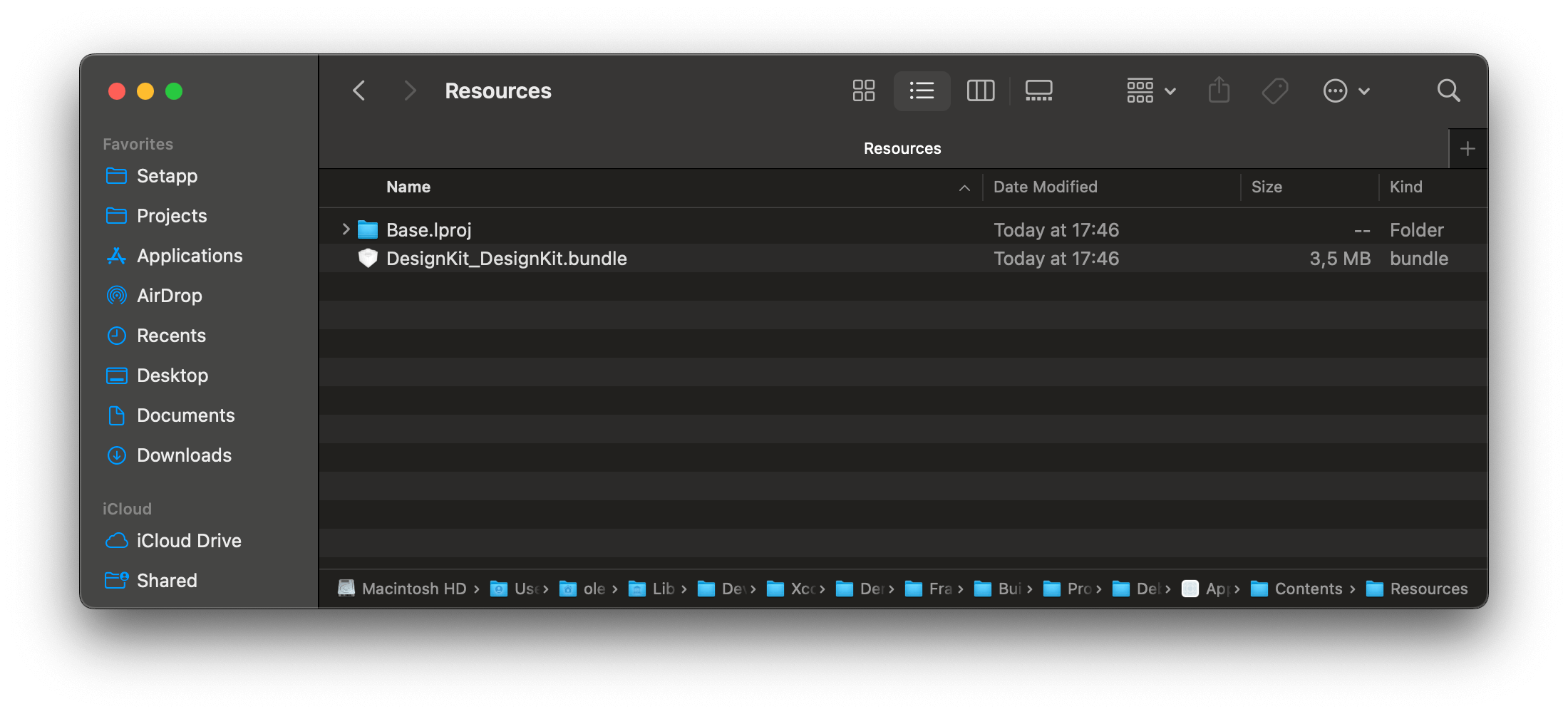Switch to column view layout
This screenshot has width=1568, height=714.
click(x=980, y=90)
